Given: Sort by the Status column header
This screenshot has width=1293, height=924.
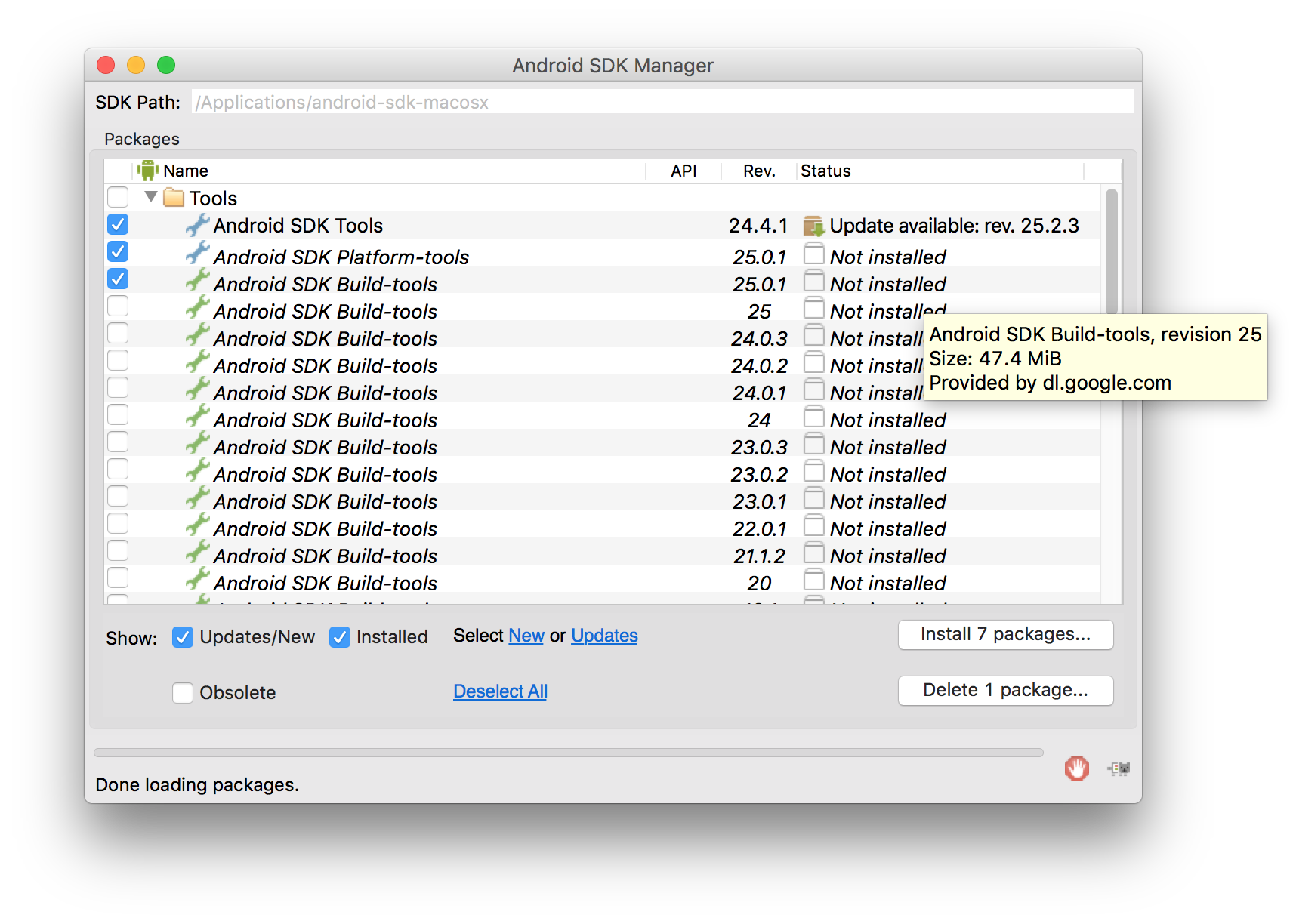Looking at the screenshot, I should [940, 171].
